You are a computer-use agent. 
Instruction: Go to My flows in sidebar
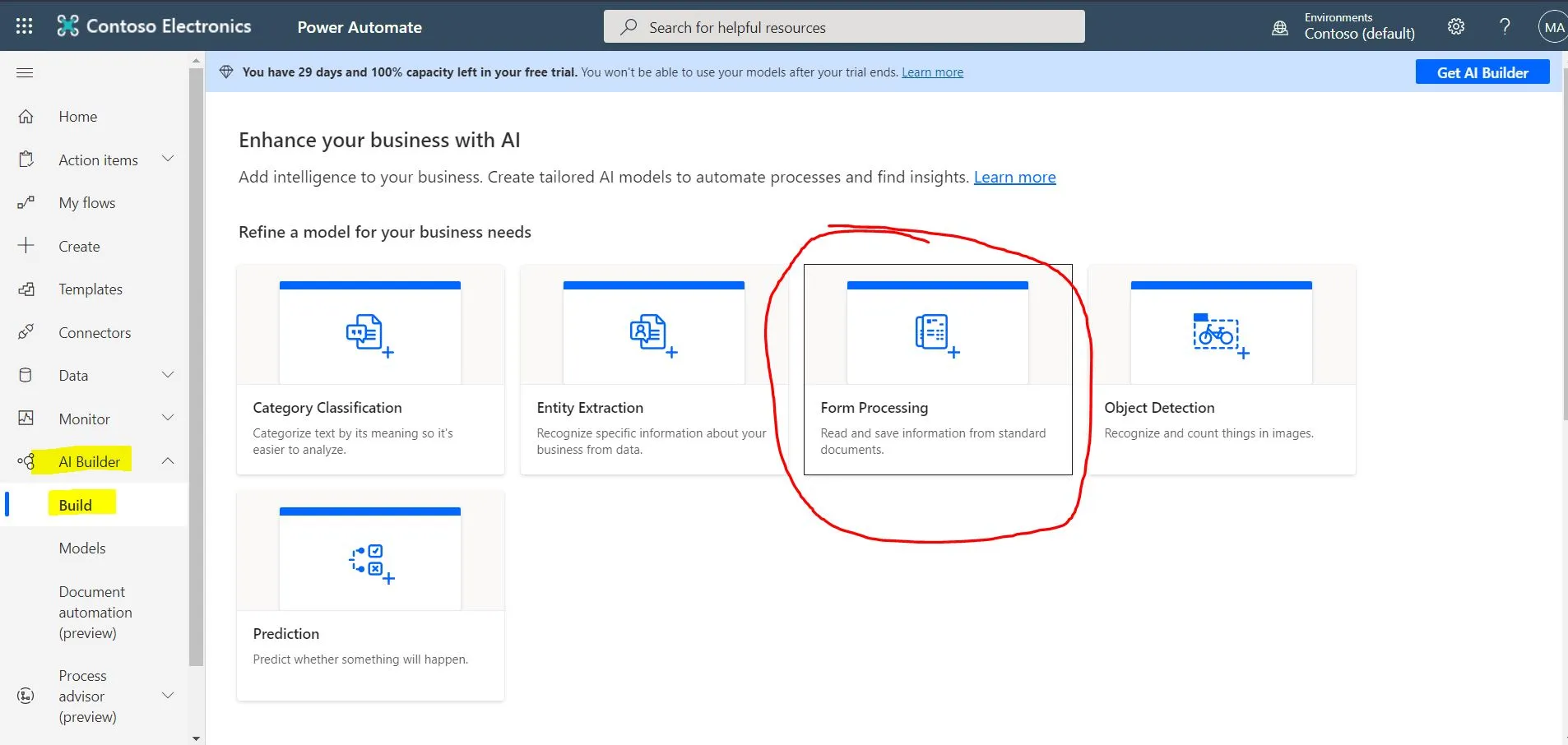point(86,203)
